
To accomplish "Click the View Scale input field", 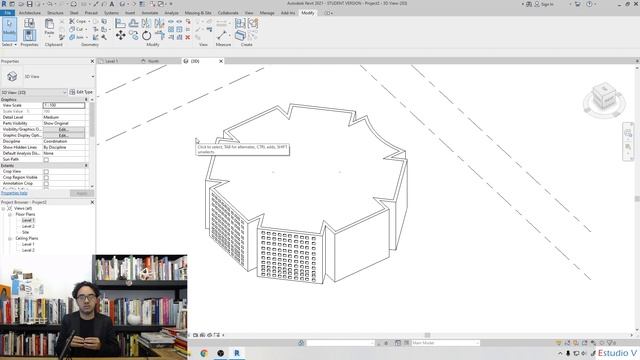I will (x=64, y=105).
